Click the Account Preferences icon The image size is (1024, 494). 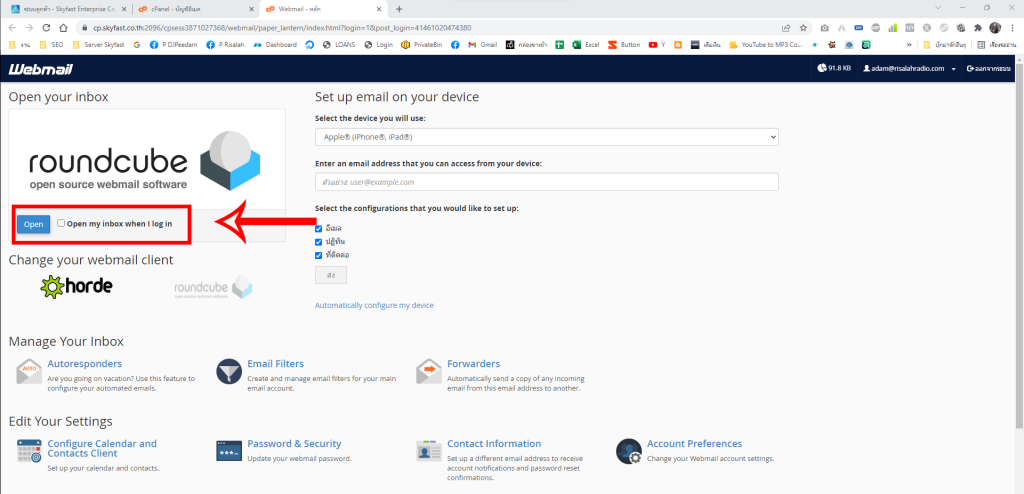(628, 451)
